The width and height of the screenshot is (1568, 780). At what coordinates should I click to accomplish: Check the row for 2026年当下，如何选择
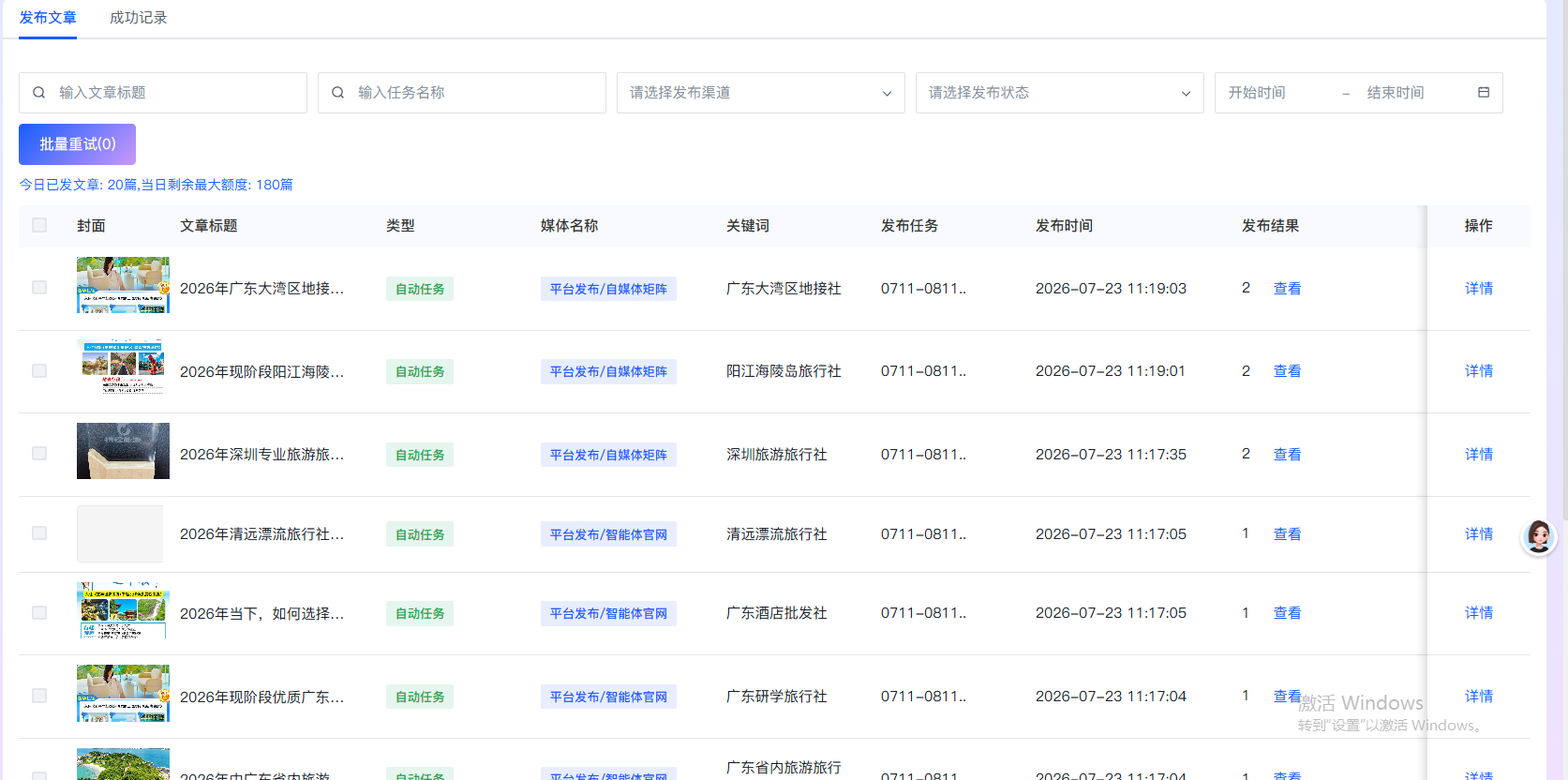click(x=39, y=613)
